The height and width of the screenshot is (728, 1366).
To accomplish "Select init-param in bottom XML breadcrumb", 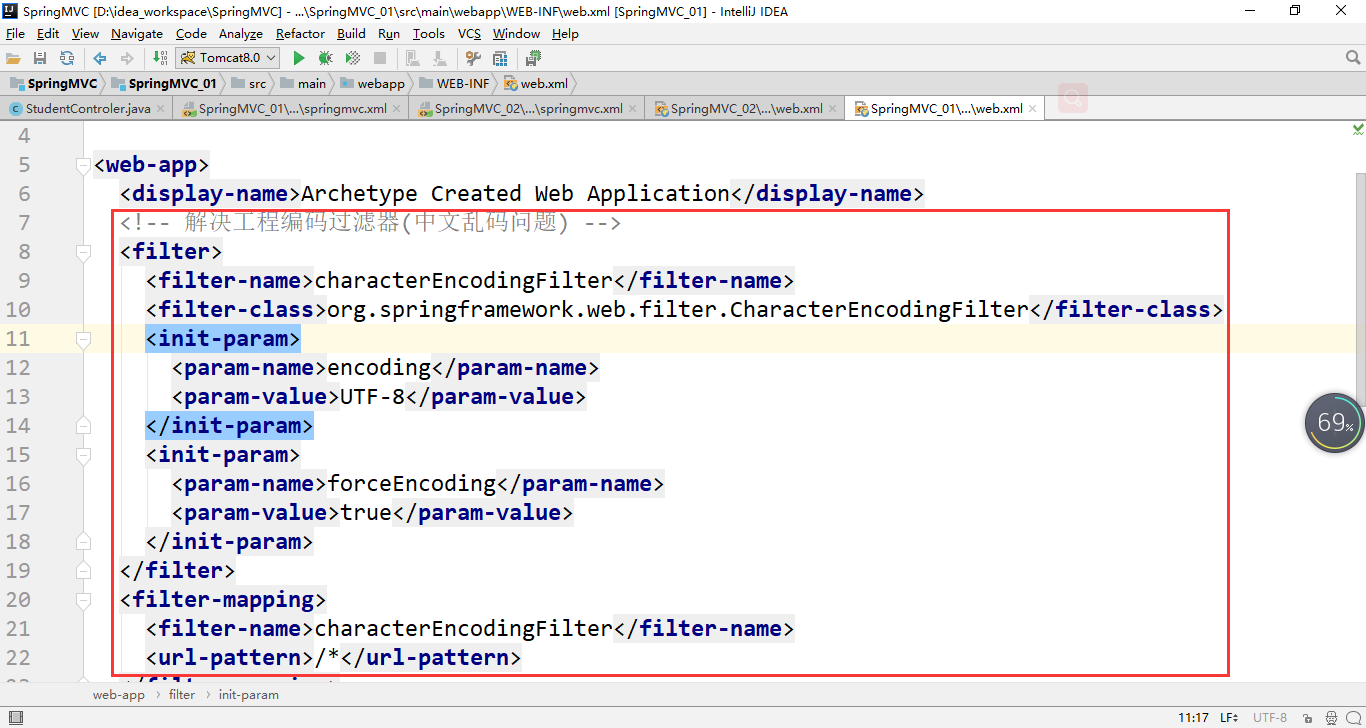I will click(x=249, y=694).
